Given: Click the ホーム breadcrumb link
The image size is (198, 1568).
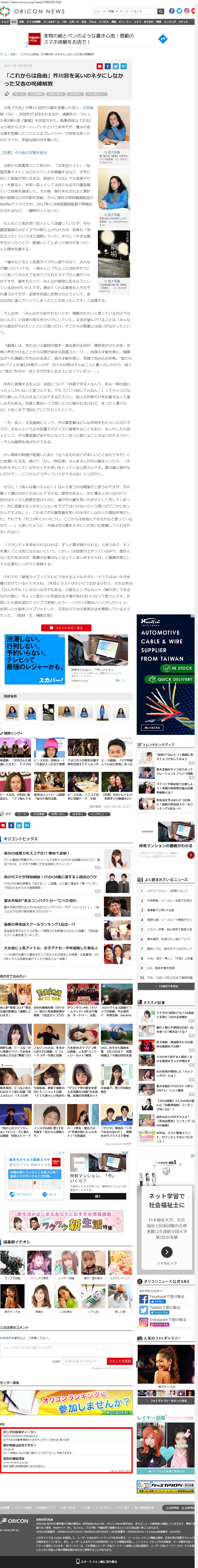Looking at the screenshot, I should point(4,54).
